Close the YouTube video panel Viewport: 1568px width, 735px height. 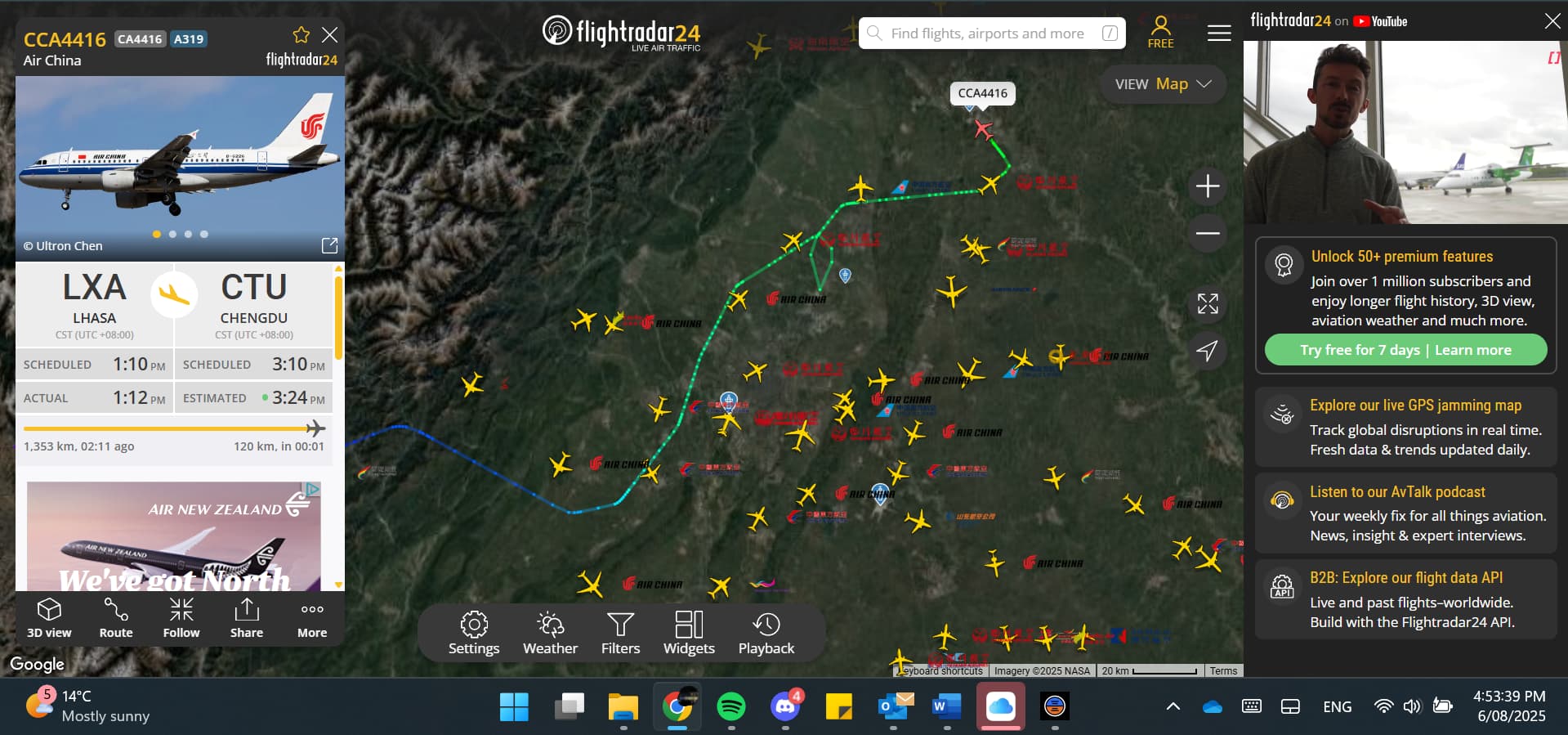coord(1552,21)
